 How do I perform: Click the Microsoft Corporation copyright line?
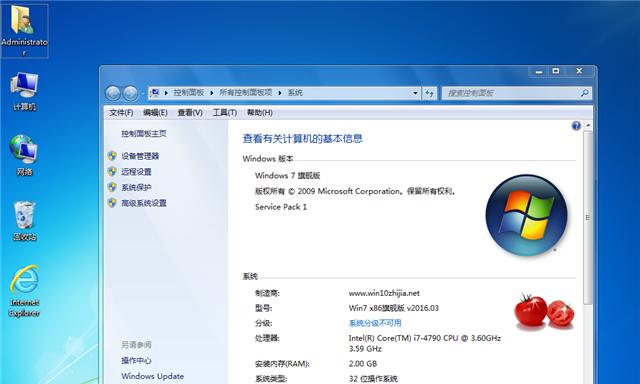pos(355,191)
